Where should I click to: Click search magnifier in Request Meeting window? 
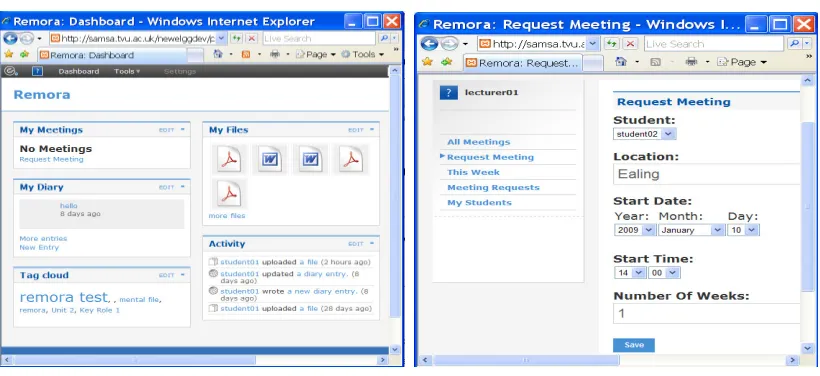(794, 43)
